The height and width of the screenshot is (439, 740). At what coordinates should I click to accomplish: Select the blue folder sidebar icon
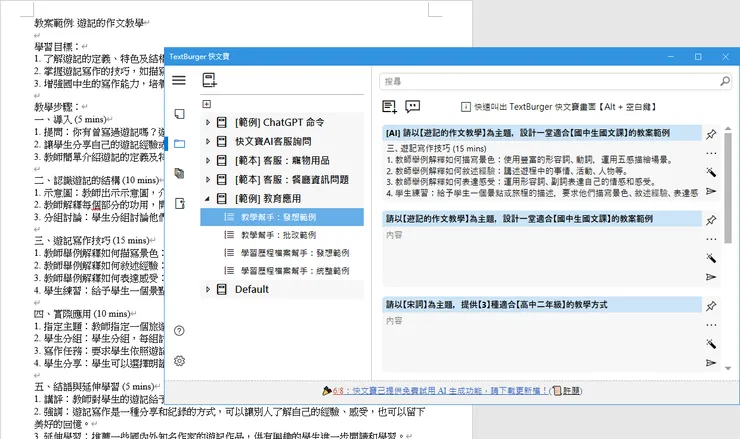point(179,144)
